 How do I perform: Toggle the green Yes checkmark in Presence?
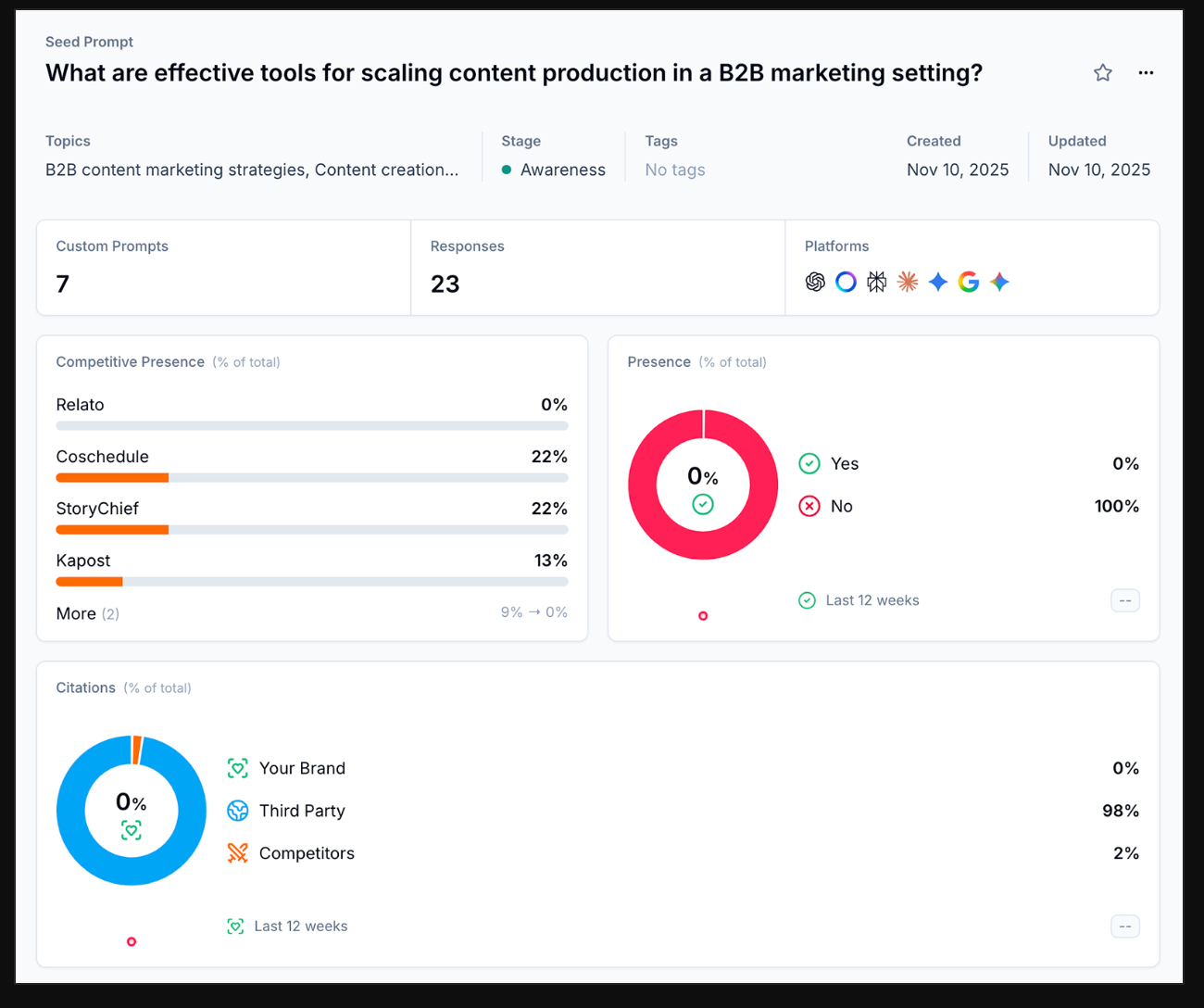809,463
